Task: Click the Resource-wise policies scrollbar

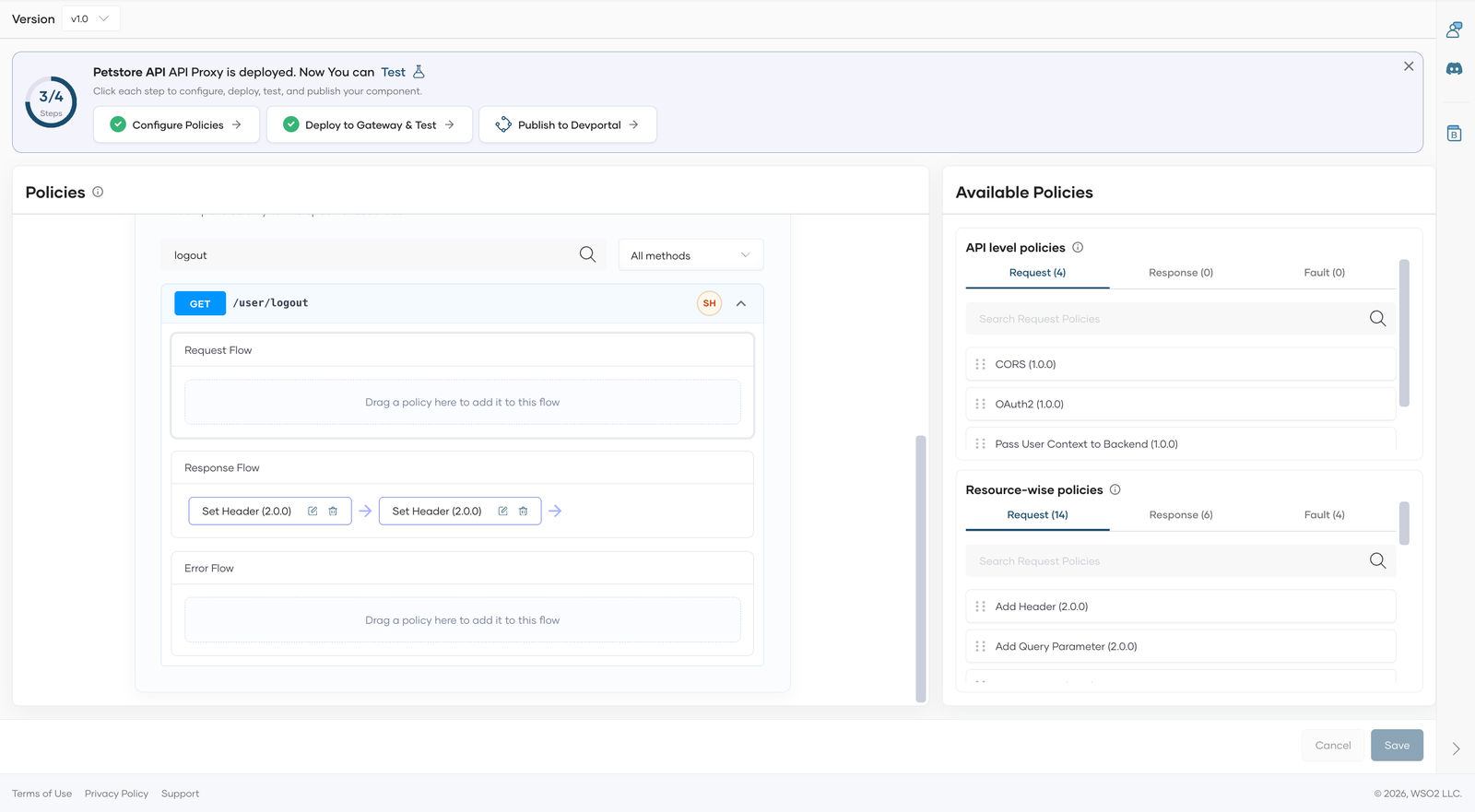Action: tap(1404, 524)
